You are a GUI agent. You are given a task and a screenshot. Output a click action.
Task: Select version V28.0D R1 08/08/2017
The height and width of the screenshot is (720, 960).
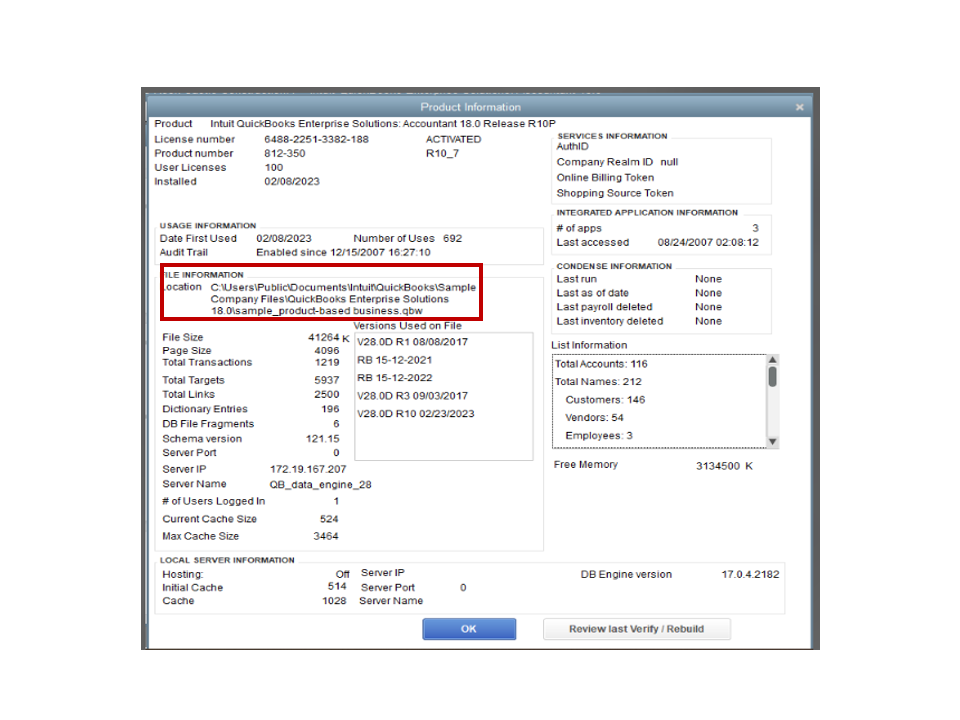point(413,342)
